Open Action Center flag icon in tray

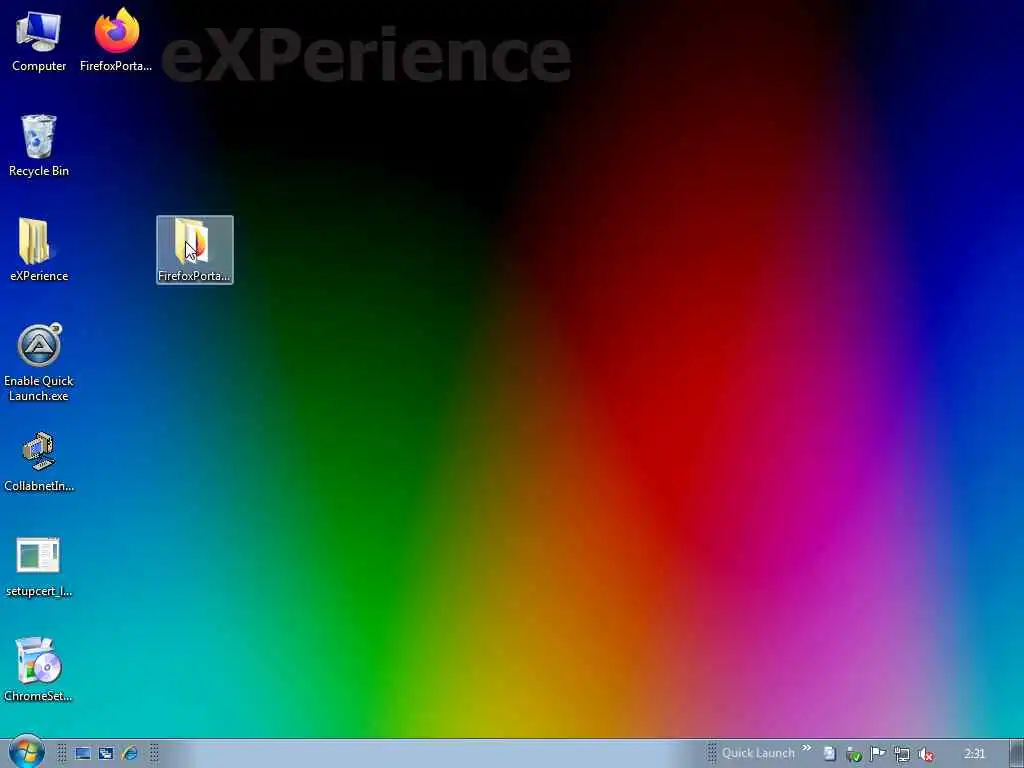[x=878, y=754]
